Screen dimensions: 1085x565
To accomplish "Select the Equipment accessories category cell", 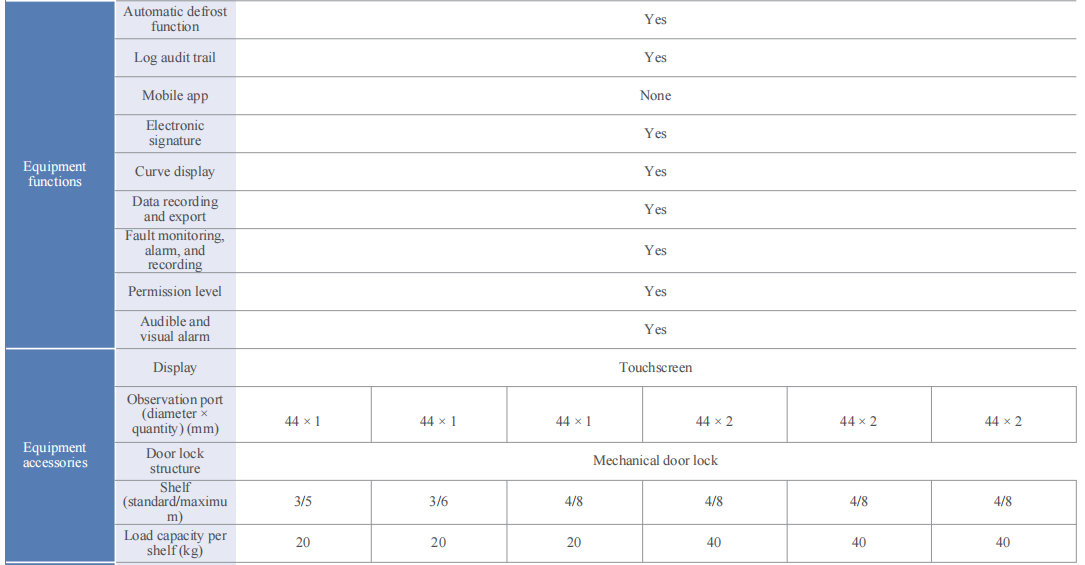I will [x=55, y=455].
